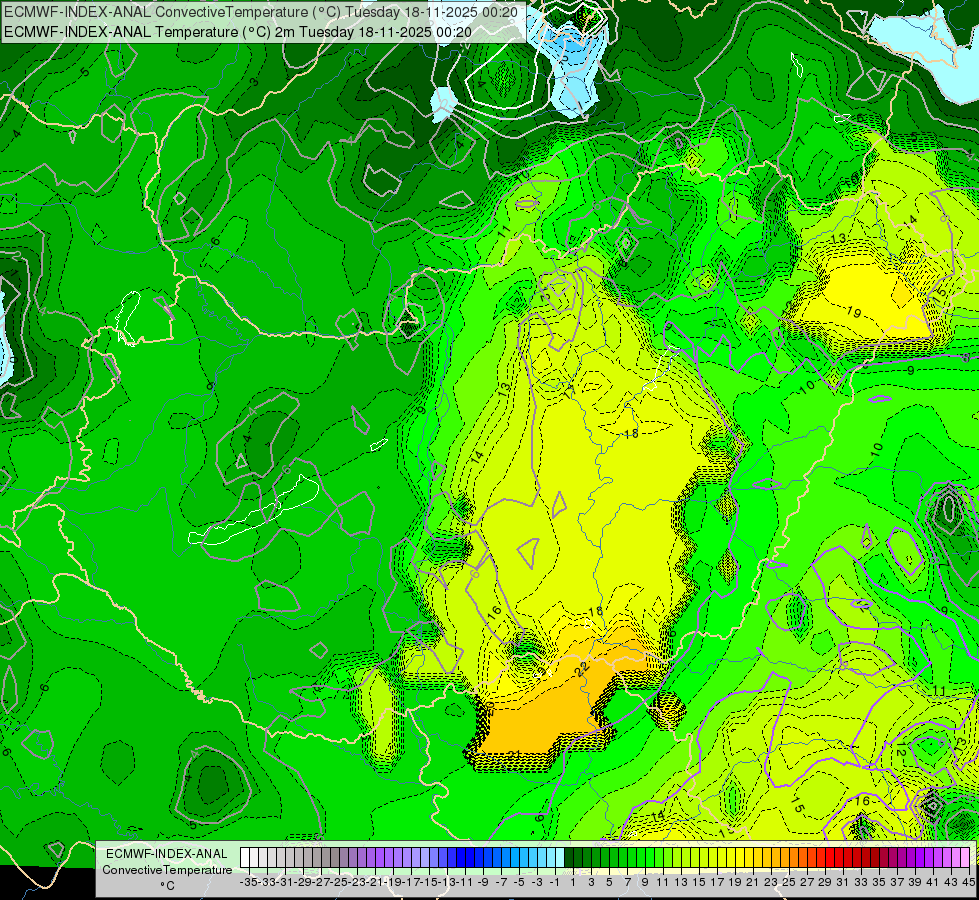The width and height of the screenshot is (979, 900).
Task: Click the pink swatch above legend value 45
Action: [x=965, y=858]
